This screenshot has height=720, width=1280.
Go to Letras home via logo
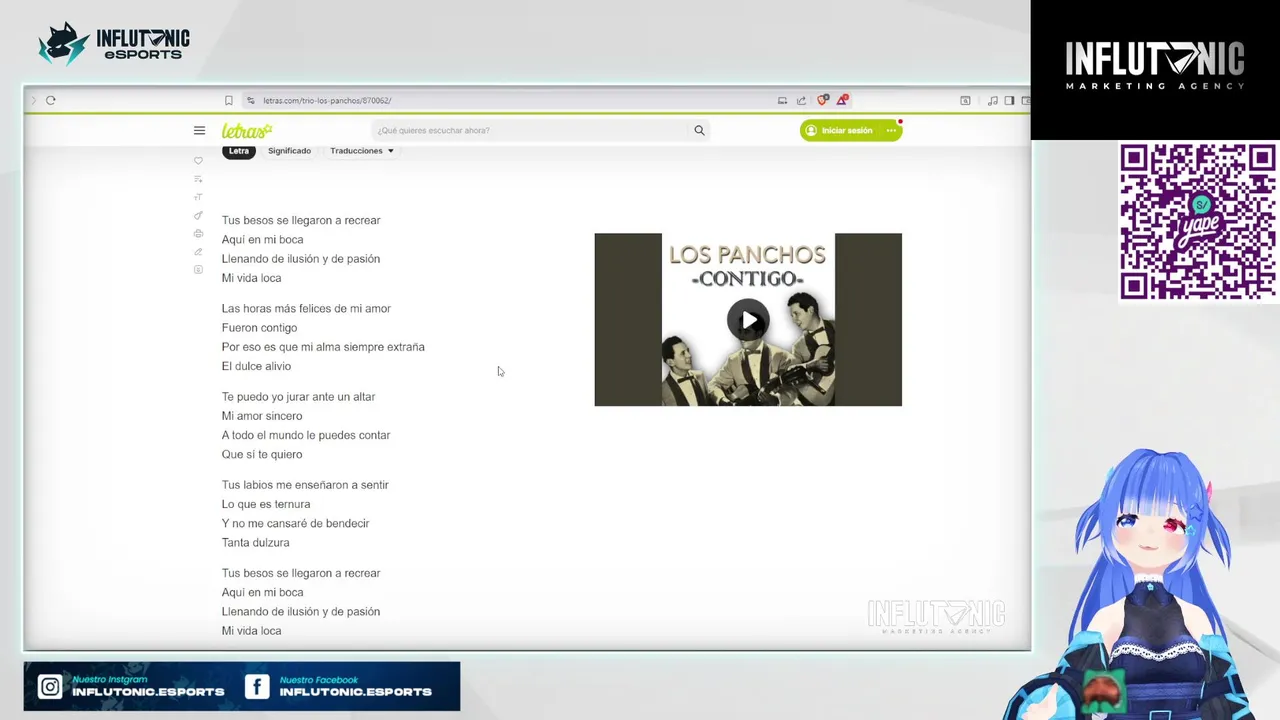pyautogui.click(x=247, y=130)
